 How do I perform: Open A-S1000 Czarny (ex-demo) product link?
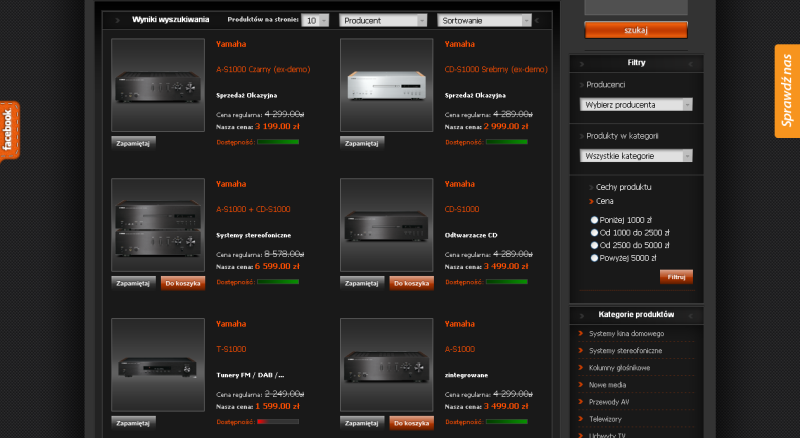tap(263, 69)
